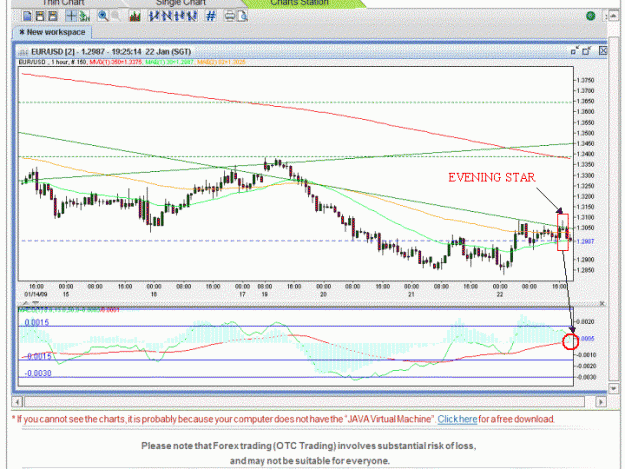Click the greyed zoom out magnifier icon
Viewport: 625px width, 469px height.
point(116,16)
